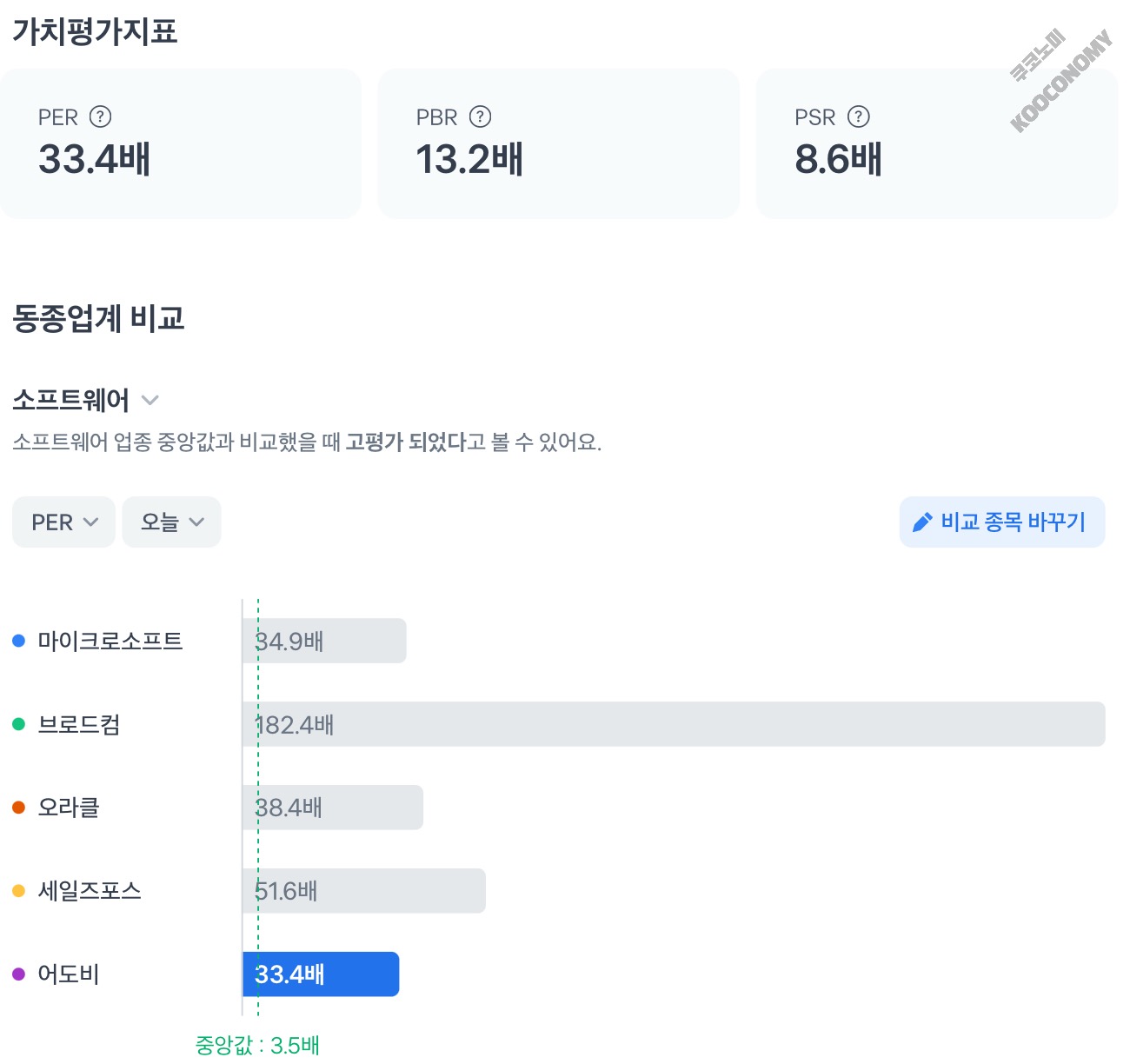Click the purple dot beside 어도비
1130x1064 pixels.
(x=18, y=974)
